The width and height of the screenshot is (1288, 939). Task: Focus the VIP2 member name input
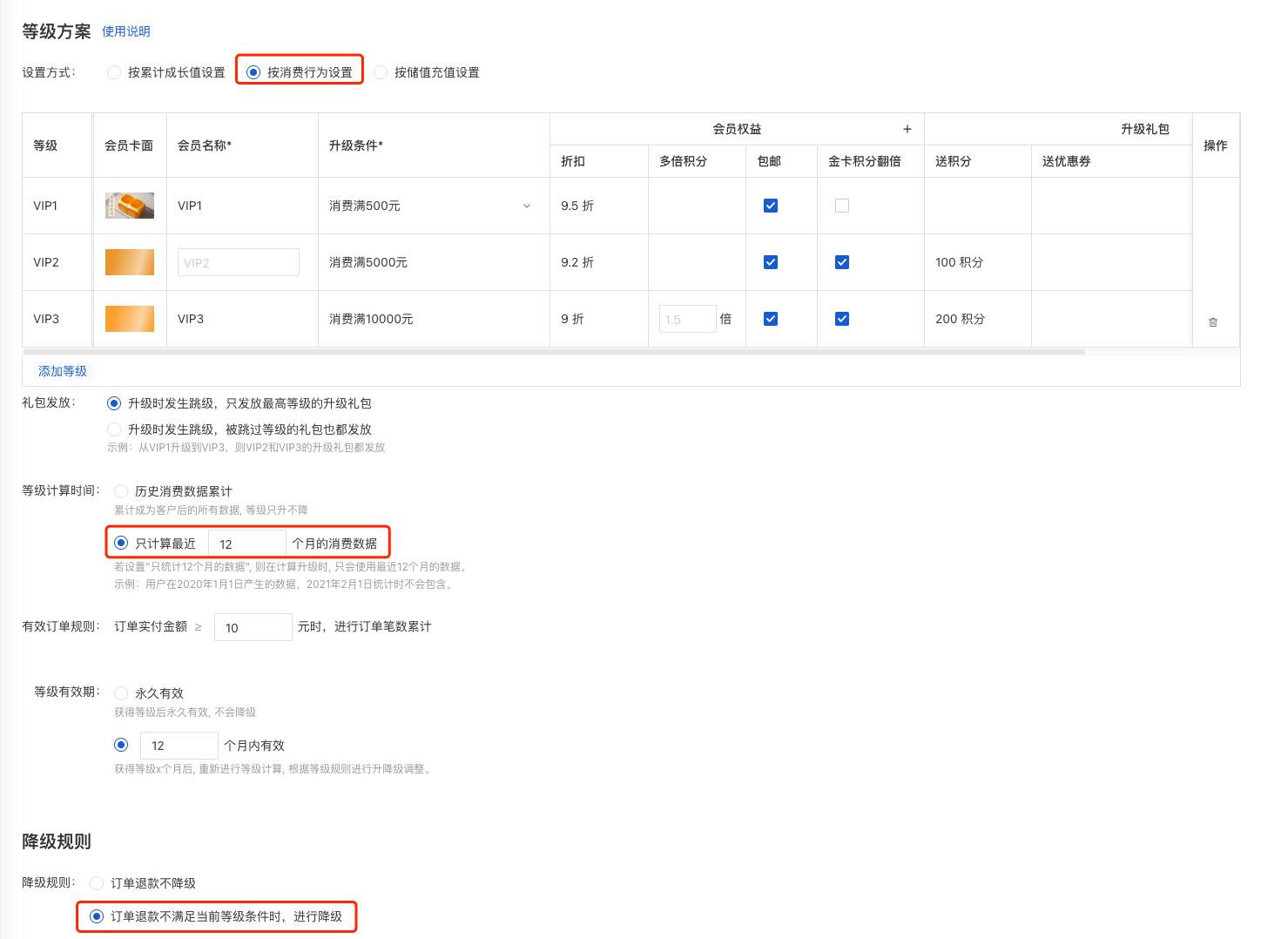[239, 262]
